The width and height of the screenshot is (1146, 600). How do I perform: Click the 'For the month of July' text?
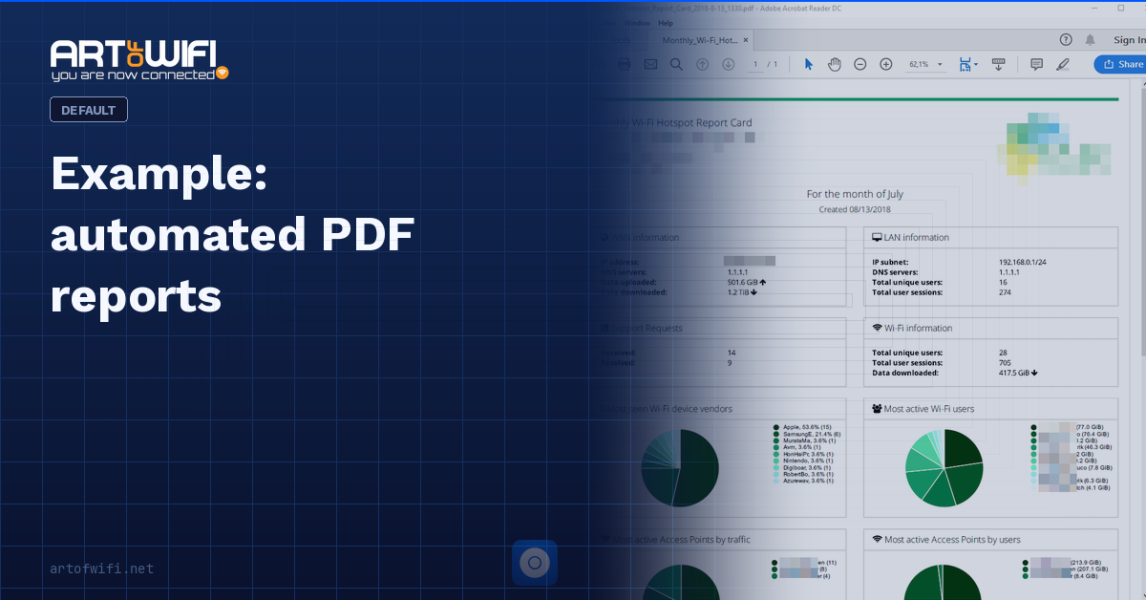(x=854, y=194)
